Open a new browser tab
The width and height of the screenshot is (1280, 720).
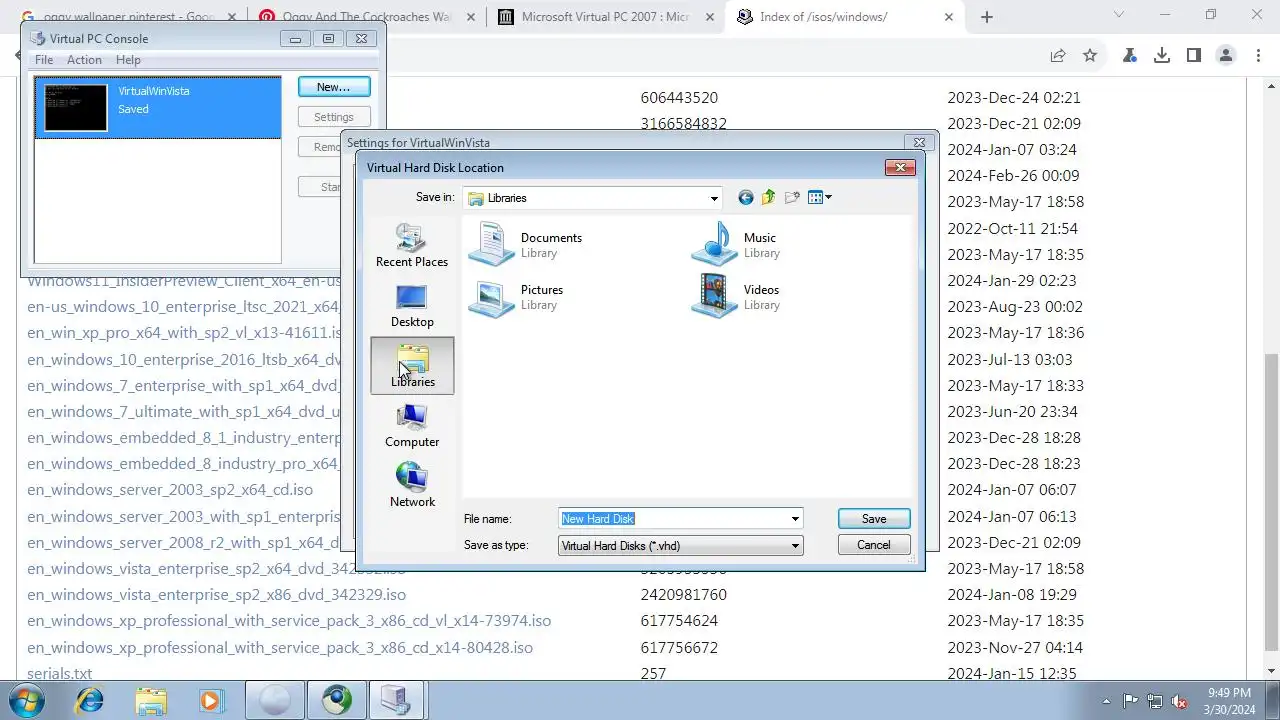coord(987,17)
